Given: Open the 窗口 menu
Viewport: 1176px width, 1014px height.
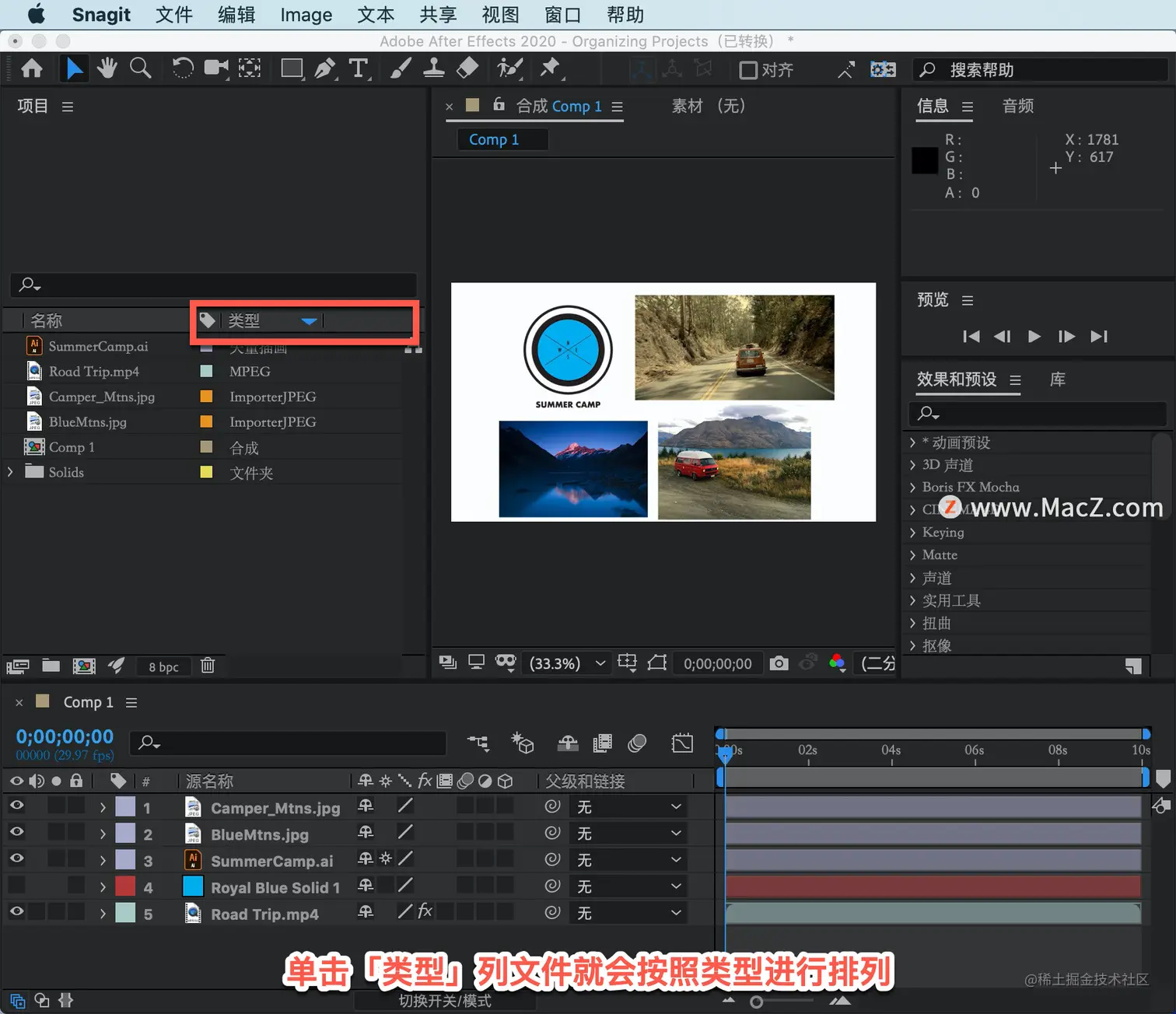Looking at the screenshot, I should click(x=562, y=15).
